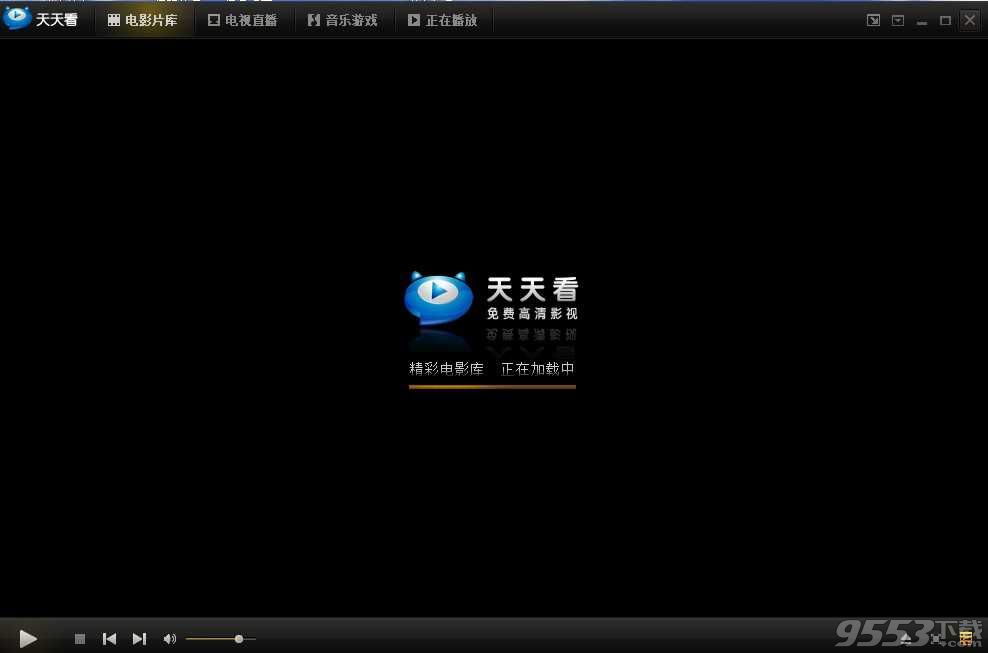988x653 pixels.
Task: Switch to the 电视直播 tab
Action: click(x=243, y=20)
